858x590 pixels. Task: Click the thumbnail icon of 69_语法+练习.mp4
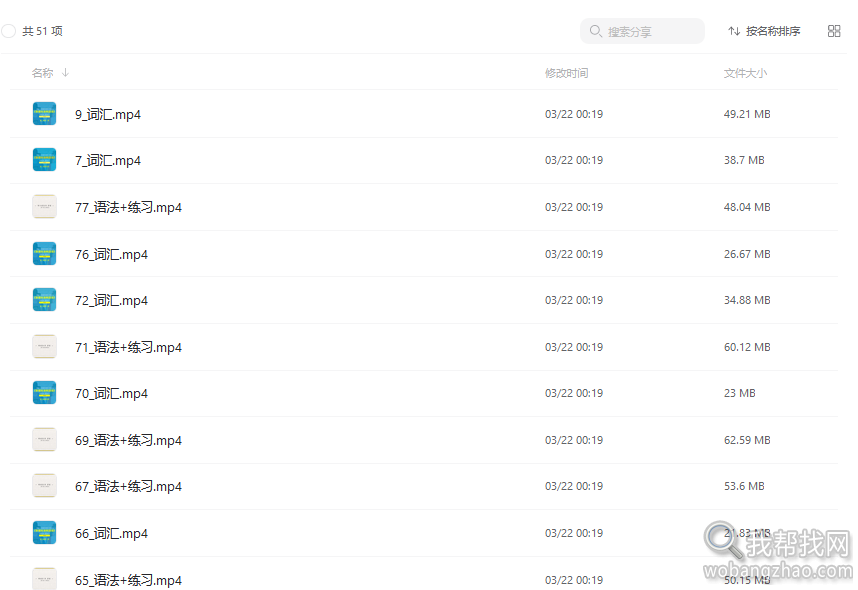click(x=44, y=439)
